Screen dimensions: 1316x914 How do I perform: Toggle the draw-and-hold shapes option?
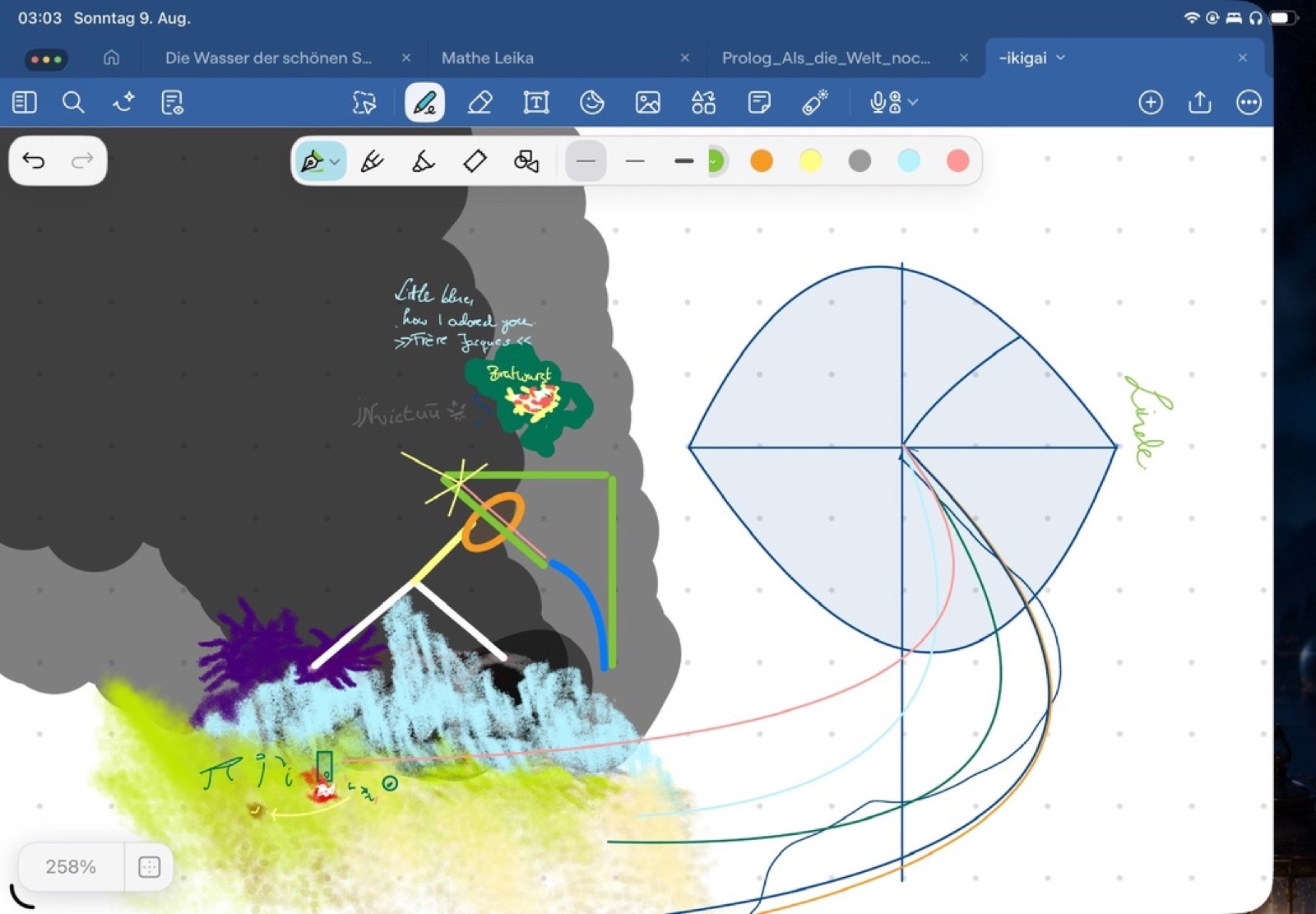click(x=526, y=160)
